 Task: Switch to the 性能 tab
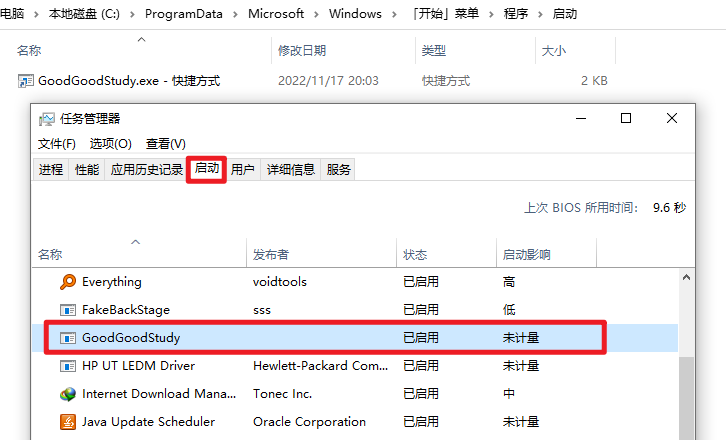(x=87, y=170)
